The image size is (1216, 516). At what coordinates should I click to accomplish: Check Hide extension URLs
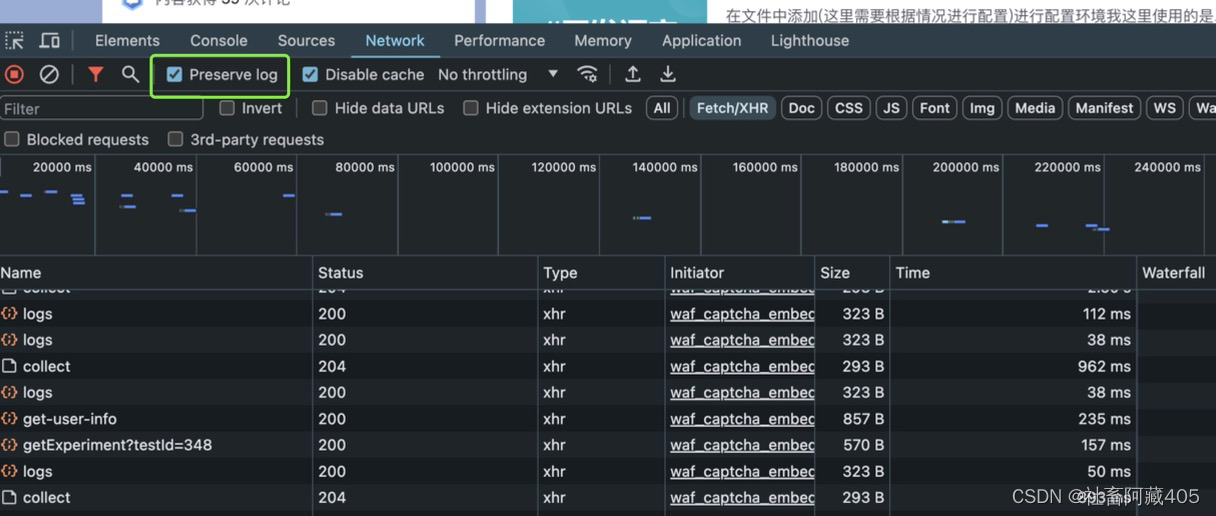(x=471, y=108)
